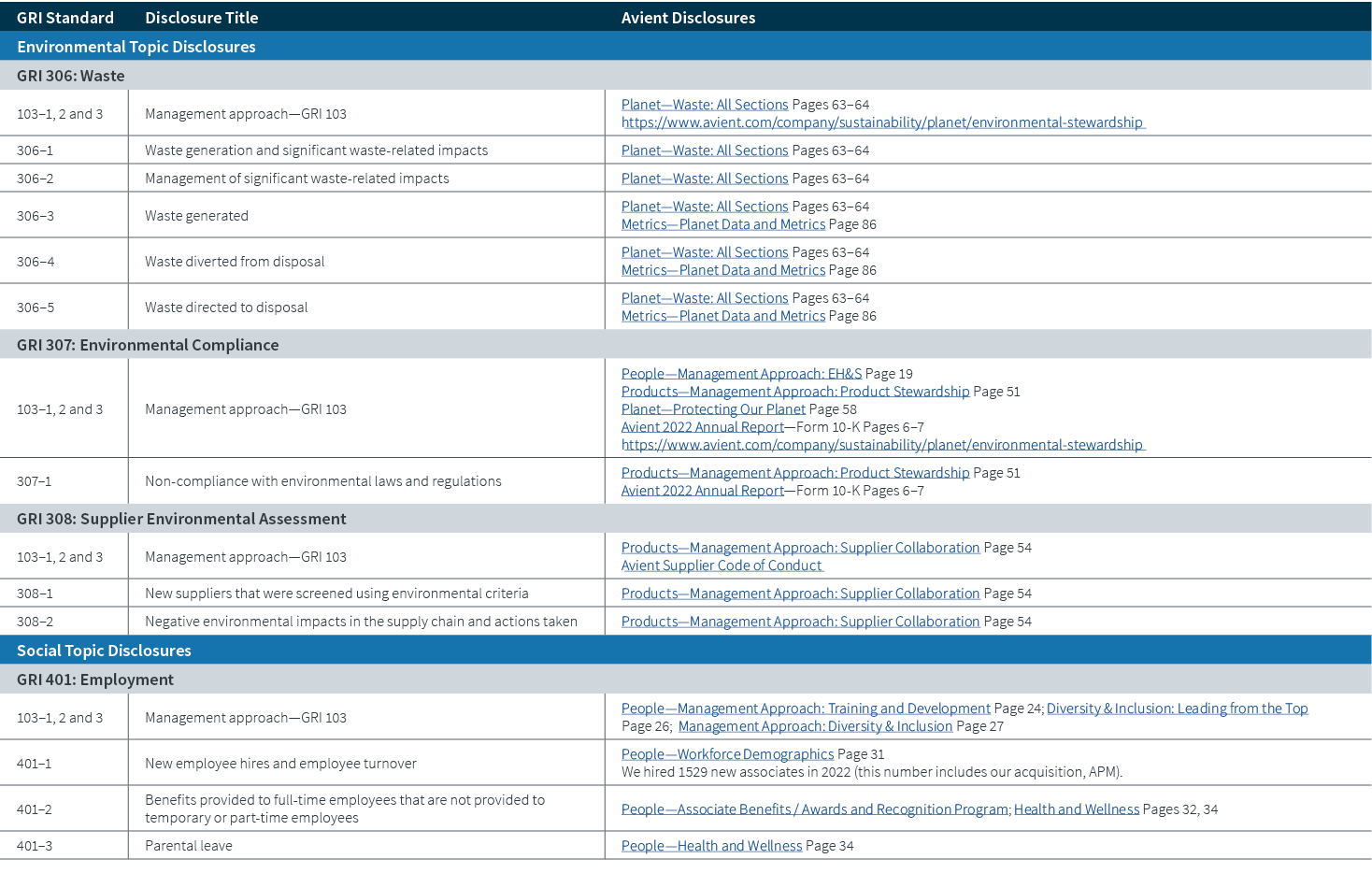Open People—Workforce Demographics link
1372x873 pixels.
click(727, 753)
